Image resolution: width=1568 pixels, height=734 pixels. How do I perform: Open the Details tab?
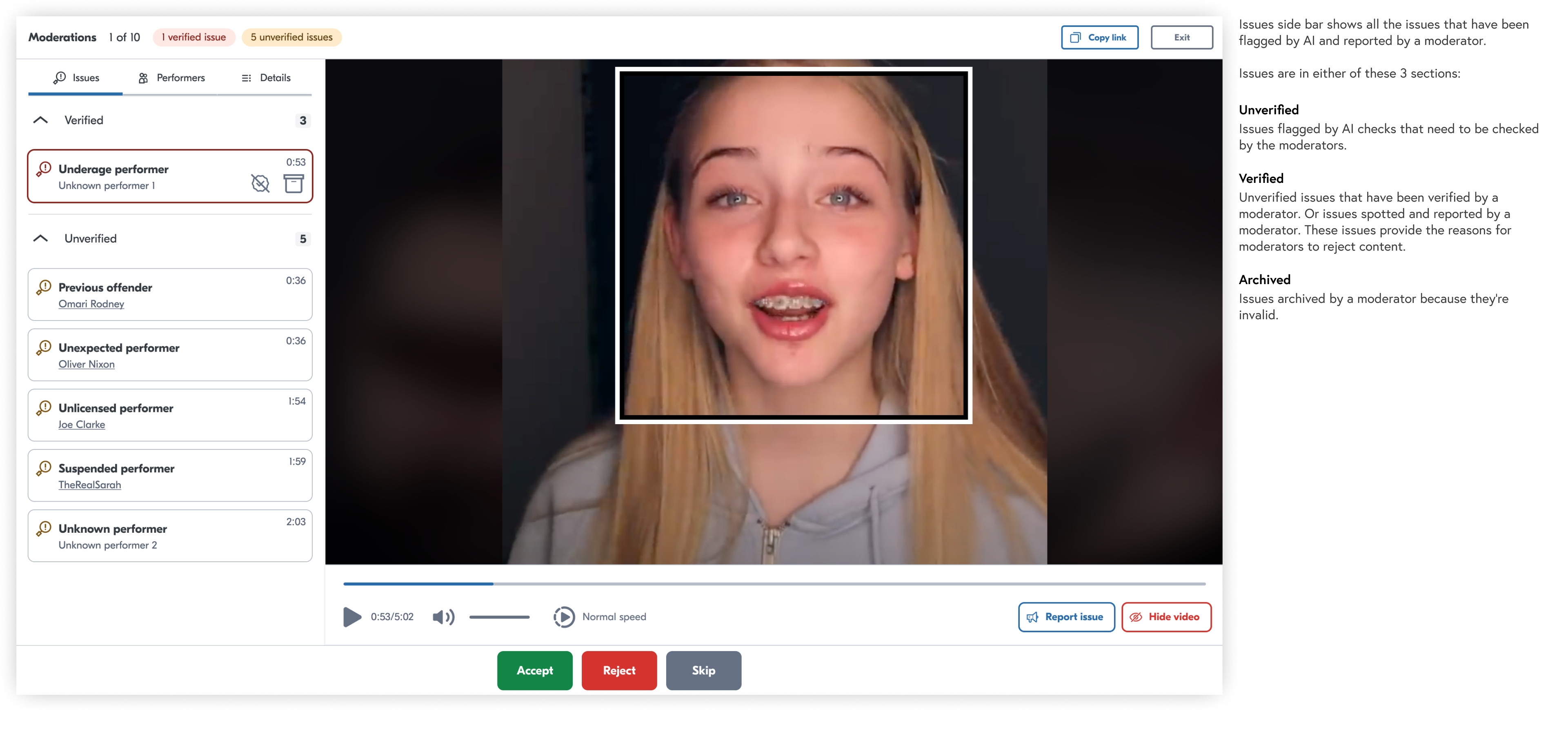(x=266, y=78)
